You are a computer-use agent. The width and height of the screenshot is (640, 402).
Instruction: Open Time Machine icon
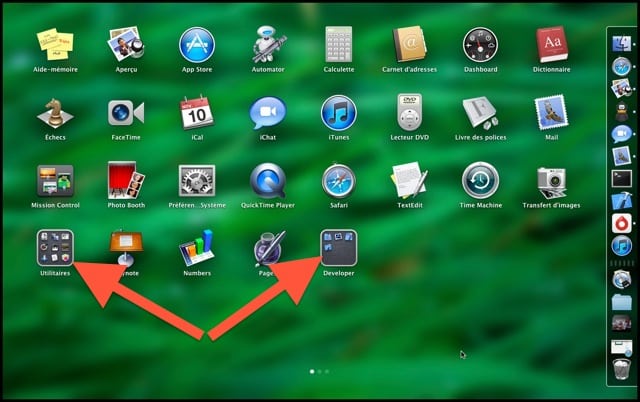480,180
